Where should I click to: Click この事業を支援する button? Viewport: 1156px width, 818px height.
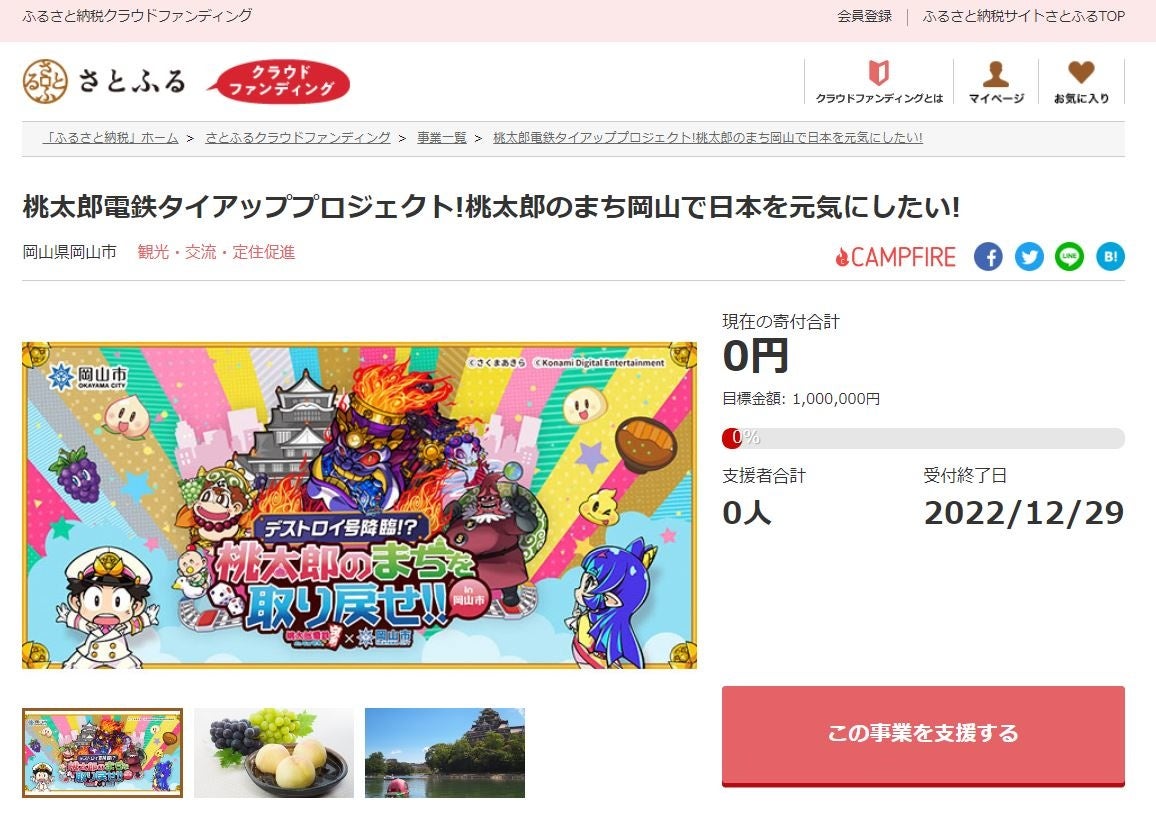(923, 735)
